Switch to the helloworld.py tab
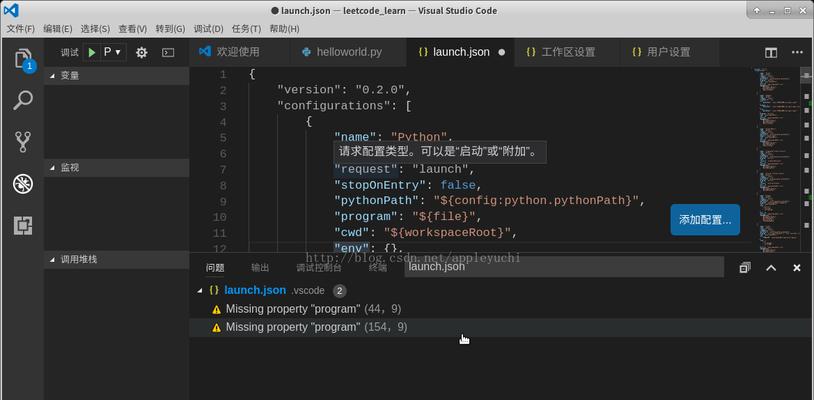814x400 pixels. point(348,52)
